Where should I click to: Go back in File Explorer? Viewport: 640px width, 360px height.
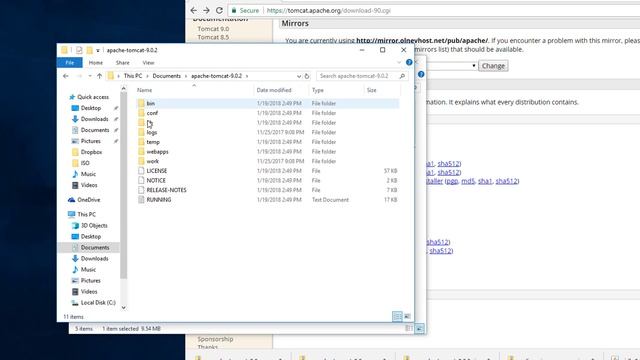click(66, 76)
